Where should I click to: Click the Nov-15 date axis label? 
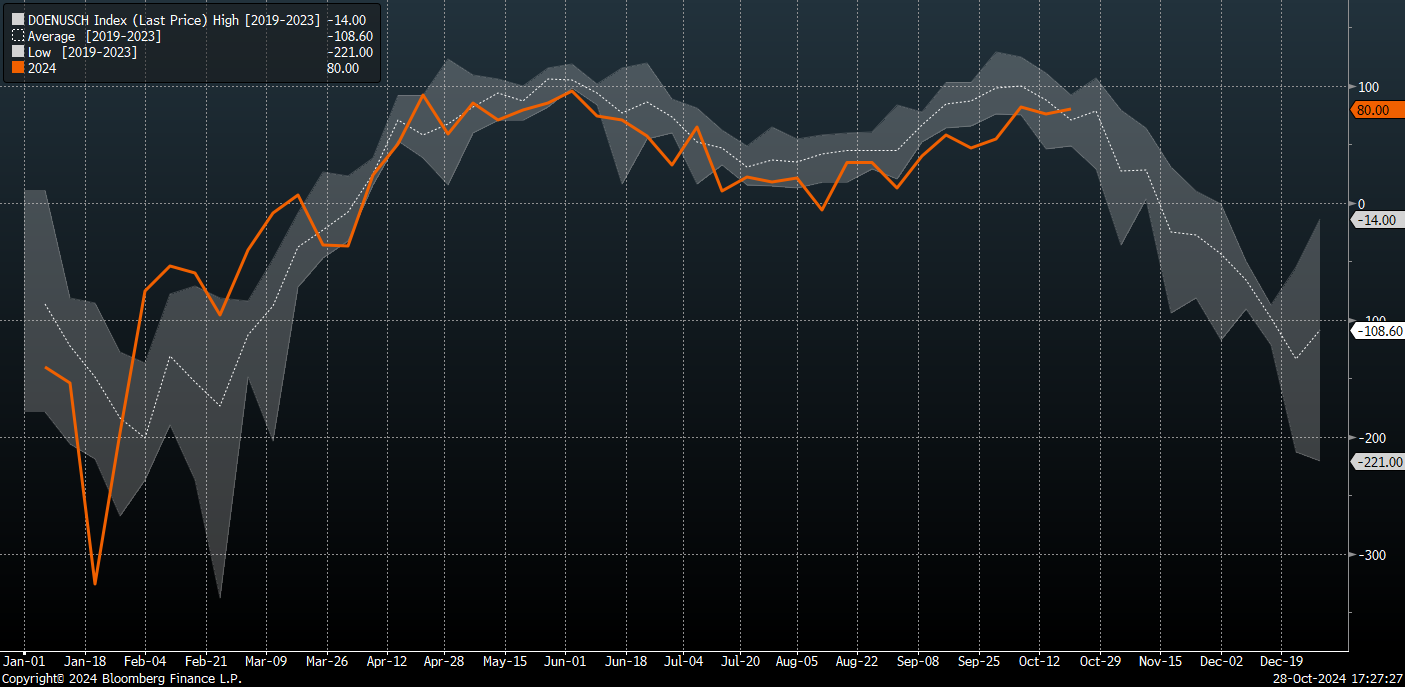[x=1160, y=662]
